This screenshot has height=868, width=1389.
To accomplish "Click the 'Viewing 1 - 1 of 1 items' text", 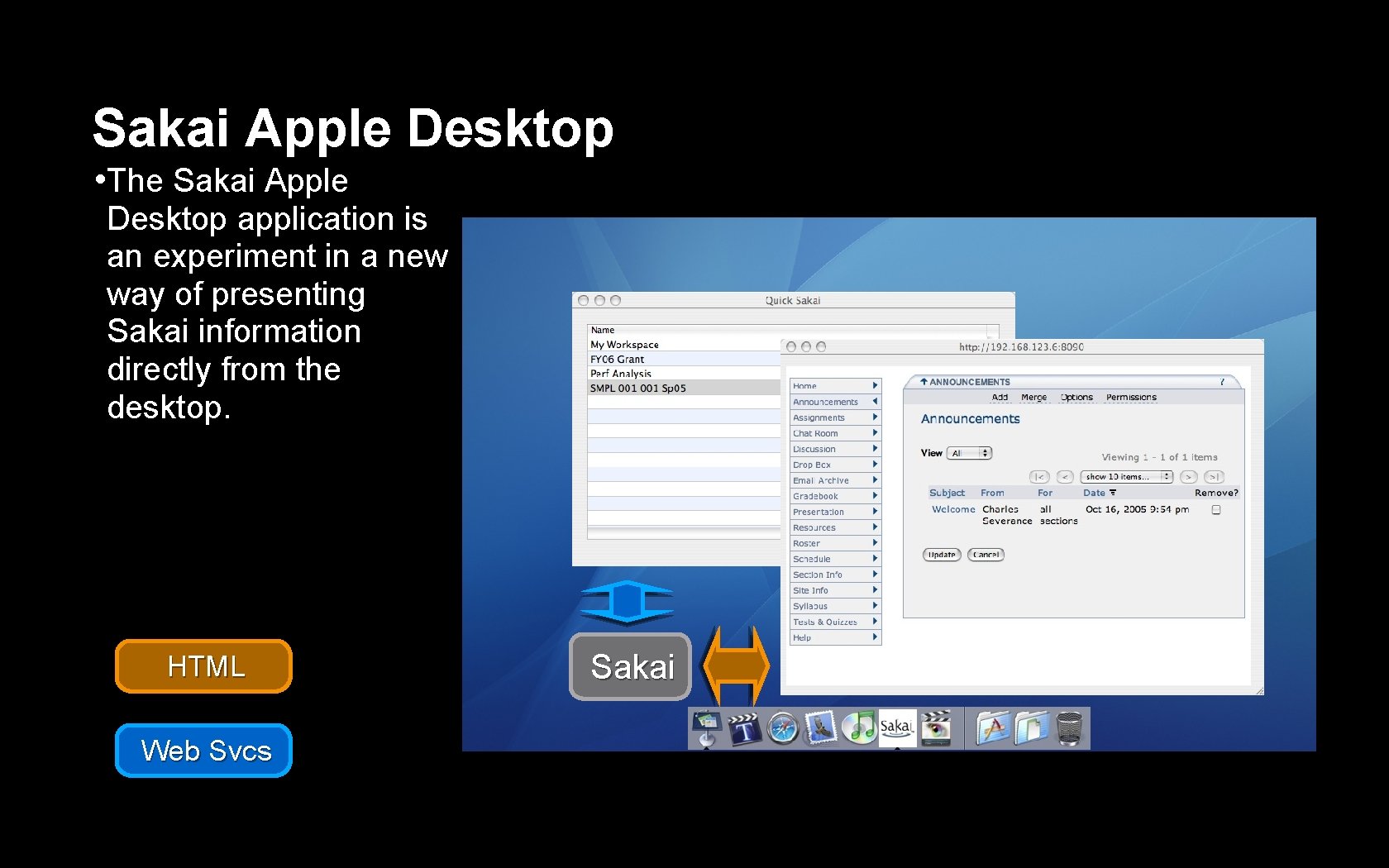I will [1159, 457].
